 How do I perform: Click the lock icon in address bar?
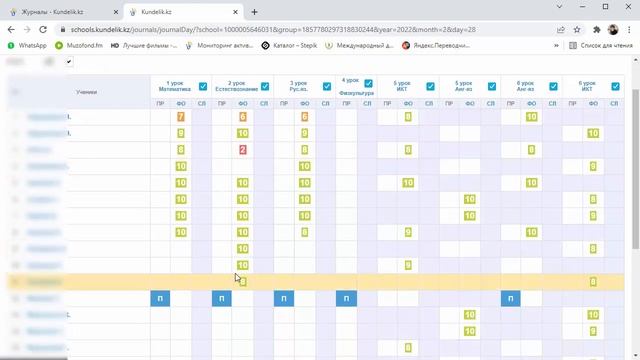(62, 29)
